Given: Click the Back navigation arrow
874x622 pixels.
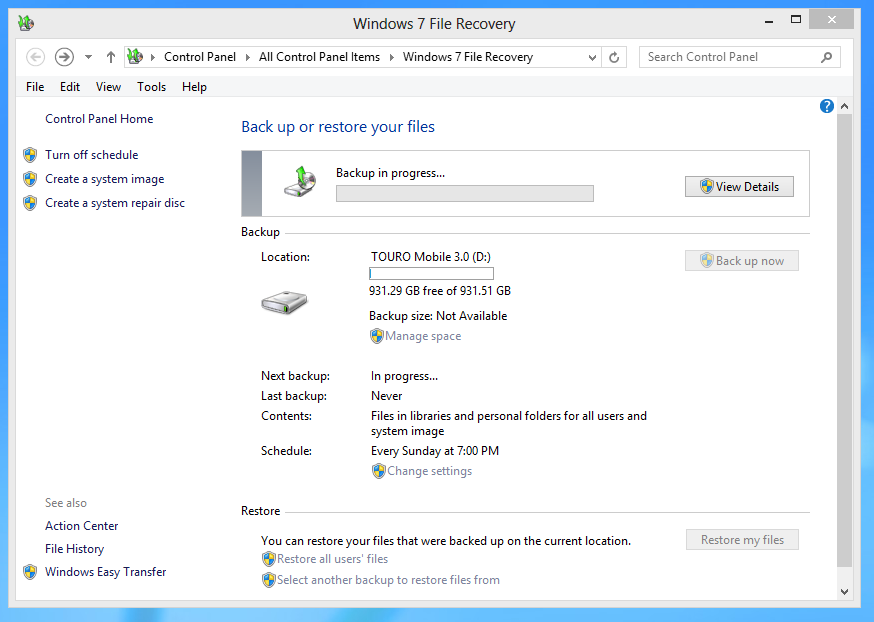Looking at the screenshot, I should (x=35, y=57).
